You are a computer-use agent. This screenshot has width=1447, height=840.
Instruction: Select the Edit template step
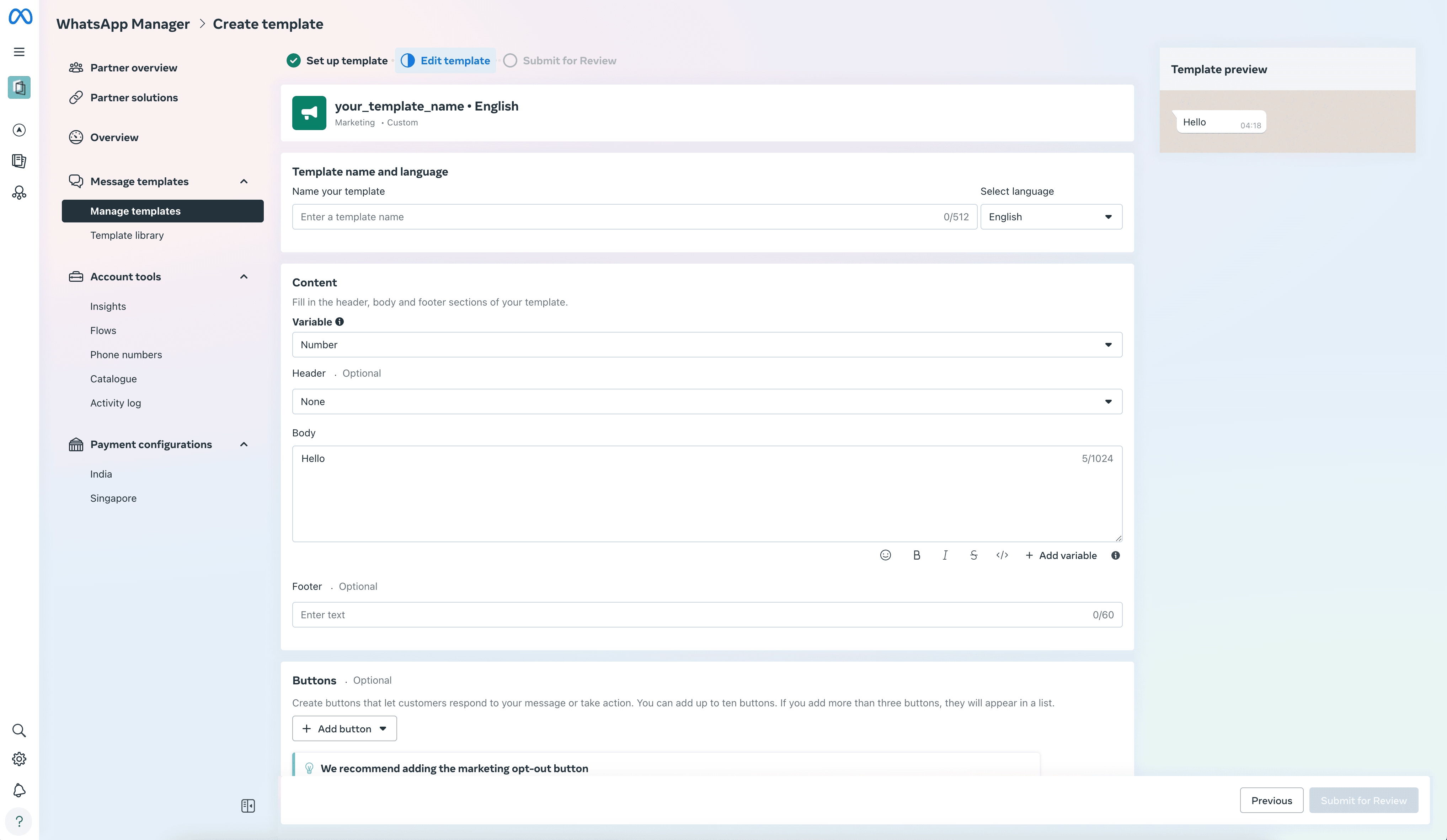tap(445, 61)
